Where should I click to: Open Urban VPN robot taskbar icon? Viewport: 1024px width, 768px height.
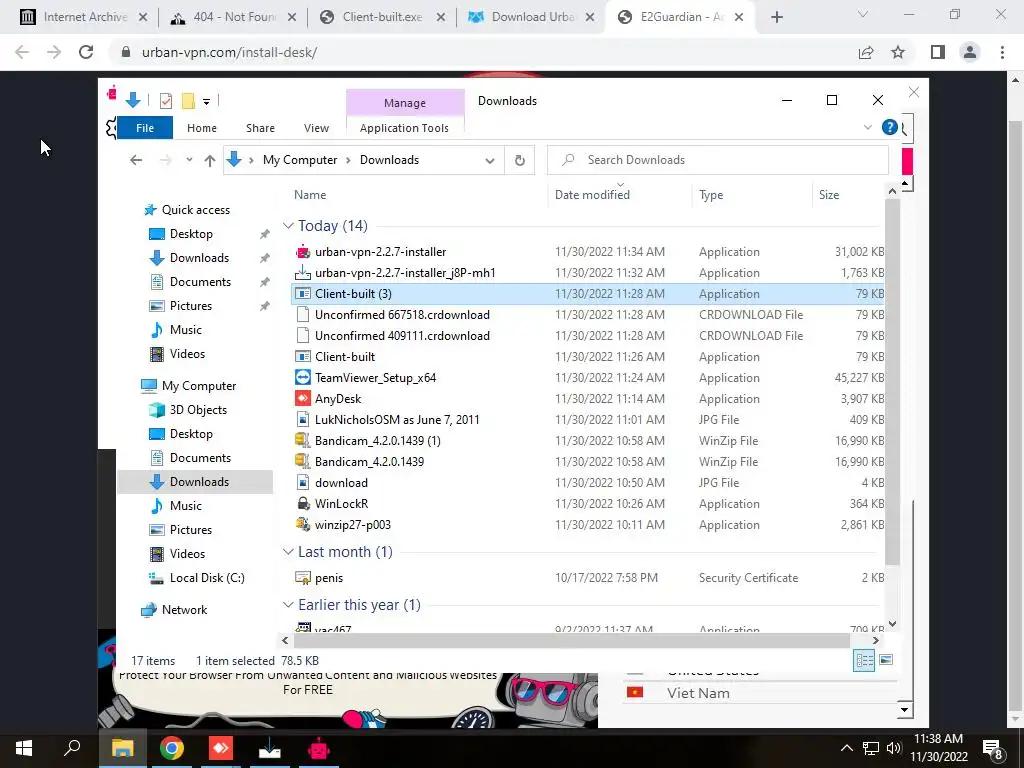319,748
